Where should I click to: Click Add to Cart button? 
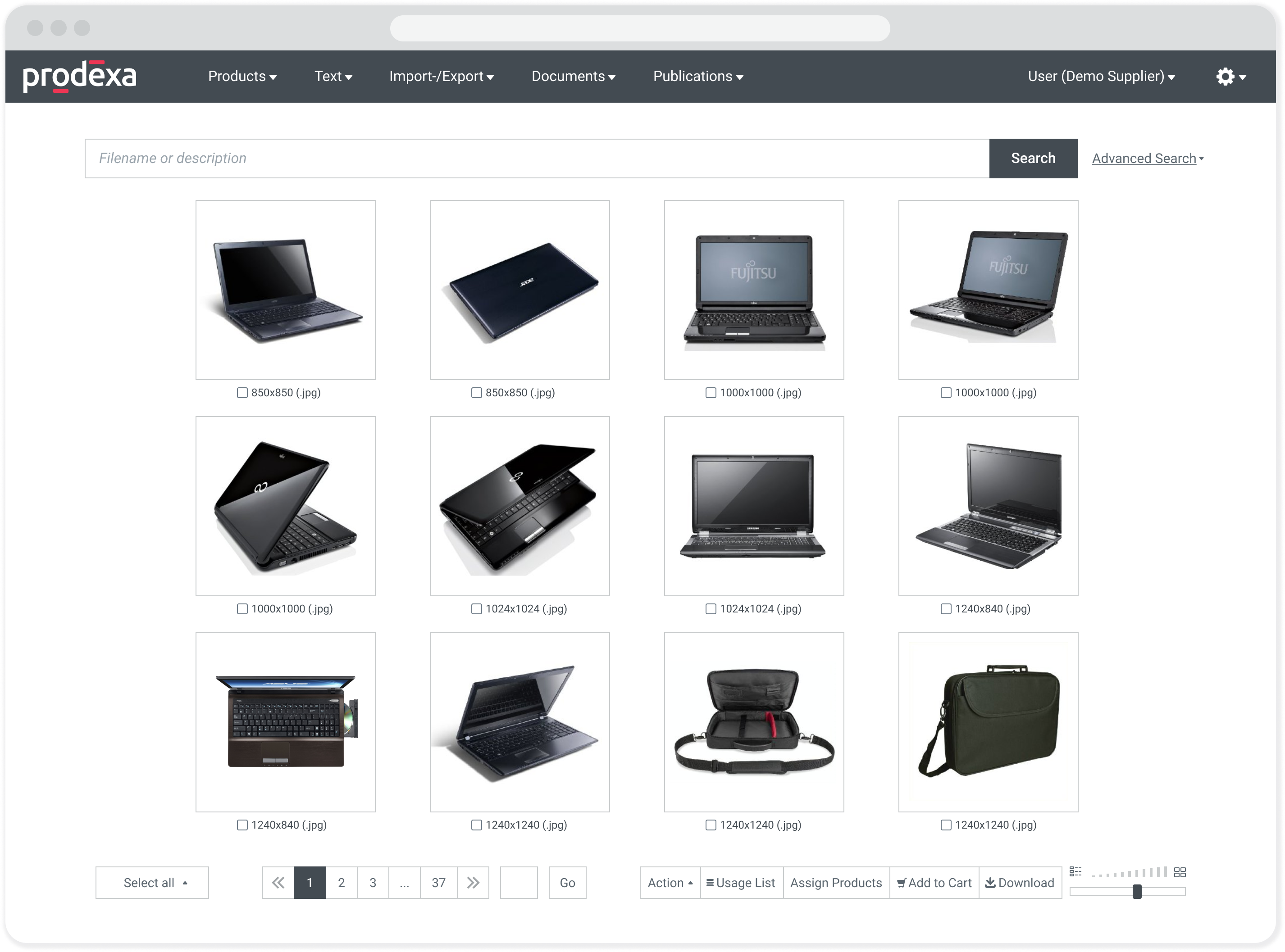click(x=934, y=882)
